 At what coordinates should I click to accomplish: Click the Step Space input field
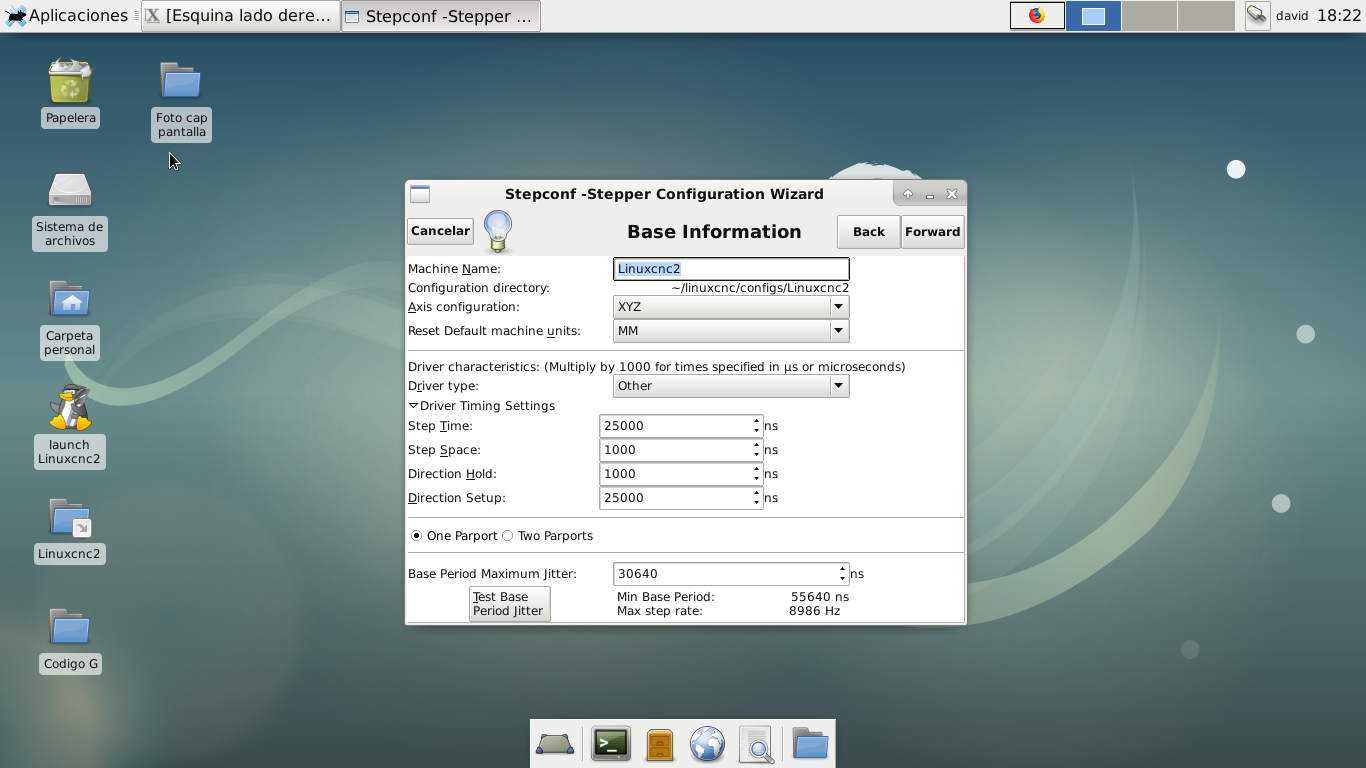click(x=675, y=450)
